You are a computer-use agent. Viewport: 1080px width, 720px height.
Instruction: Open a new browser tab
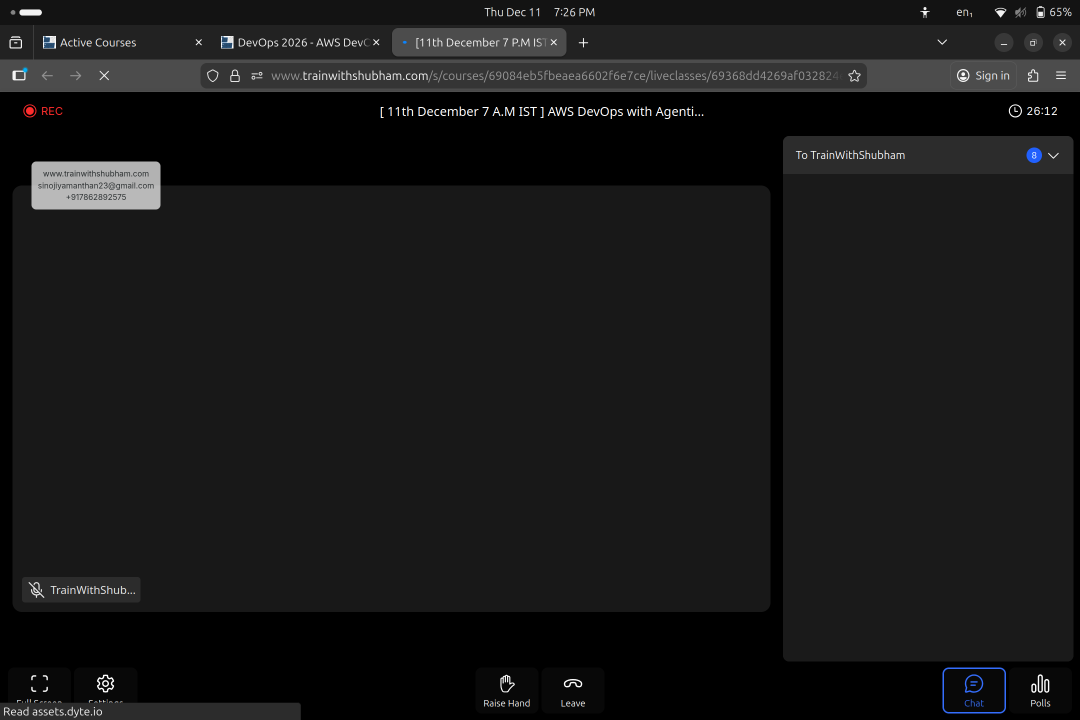(x=583, y=43)
